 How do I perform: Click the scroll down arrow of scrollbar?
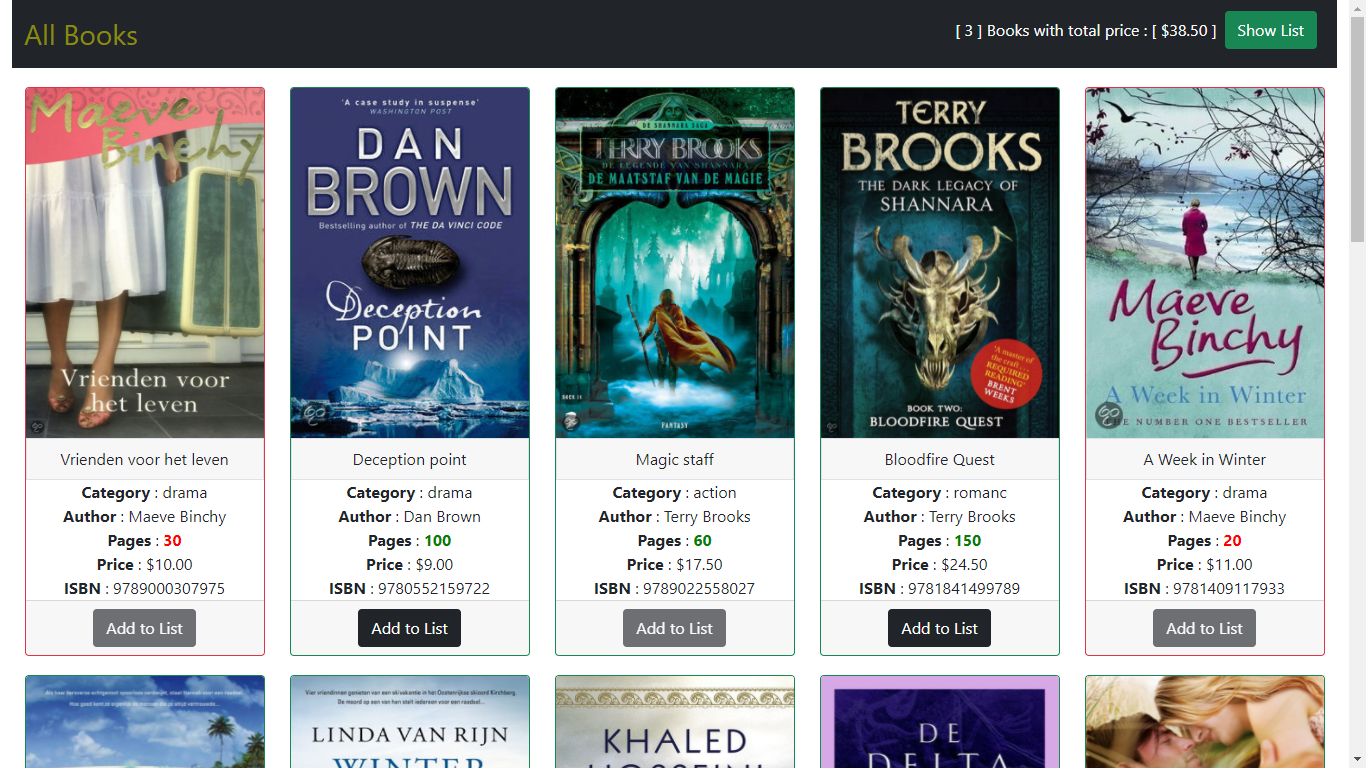[1357, 759]
